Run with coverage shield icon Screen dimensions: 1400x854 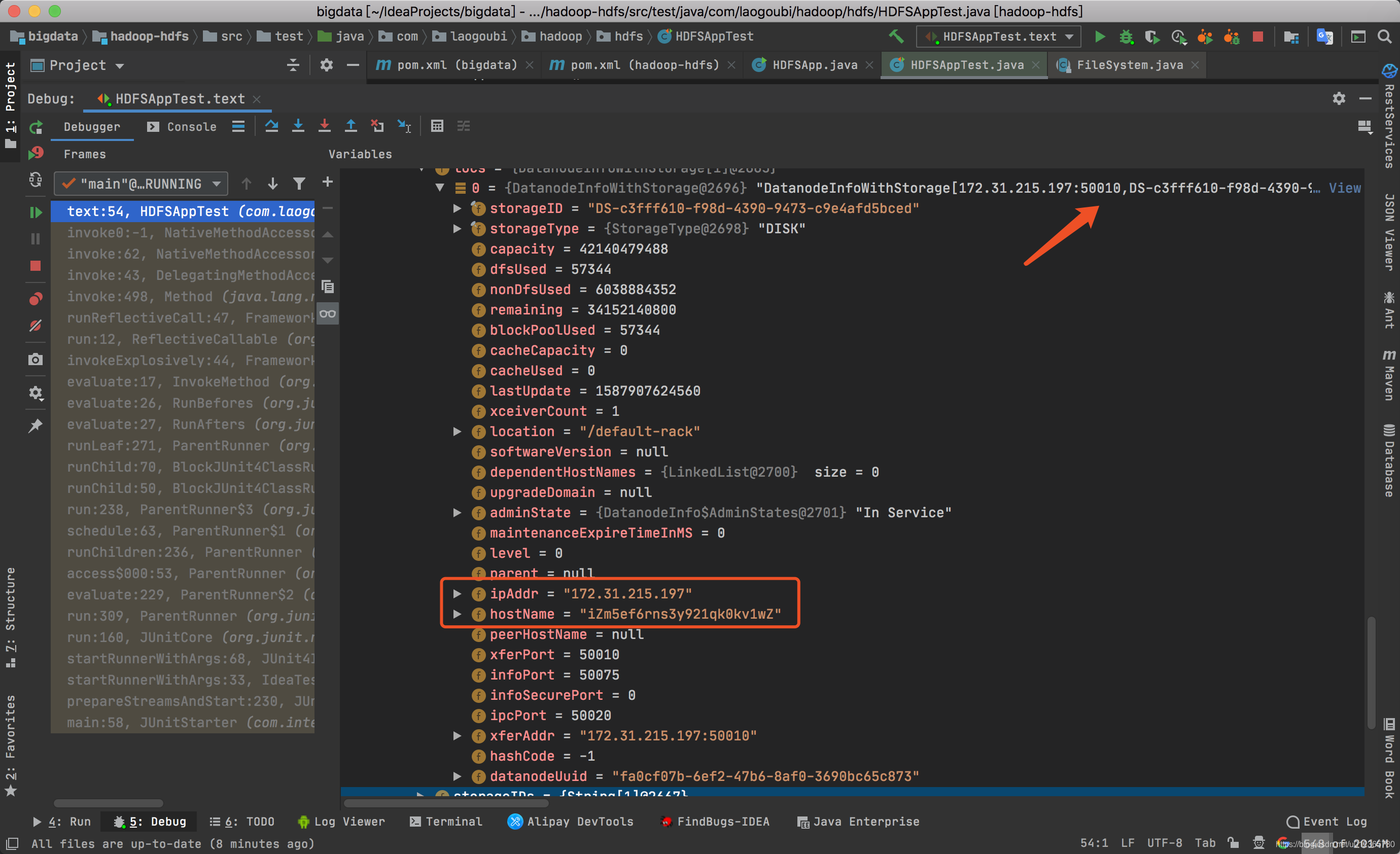(x=1152, y=37)
